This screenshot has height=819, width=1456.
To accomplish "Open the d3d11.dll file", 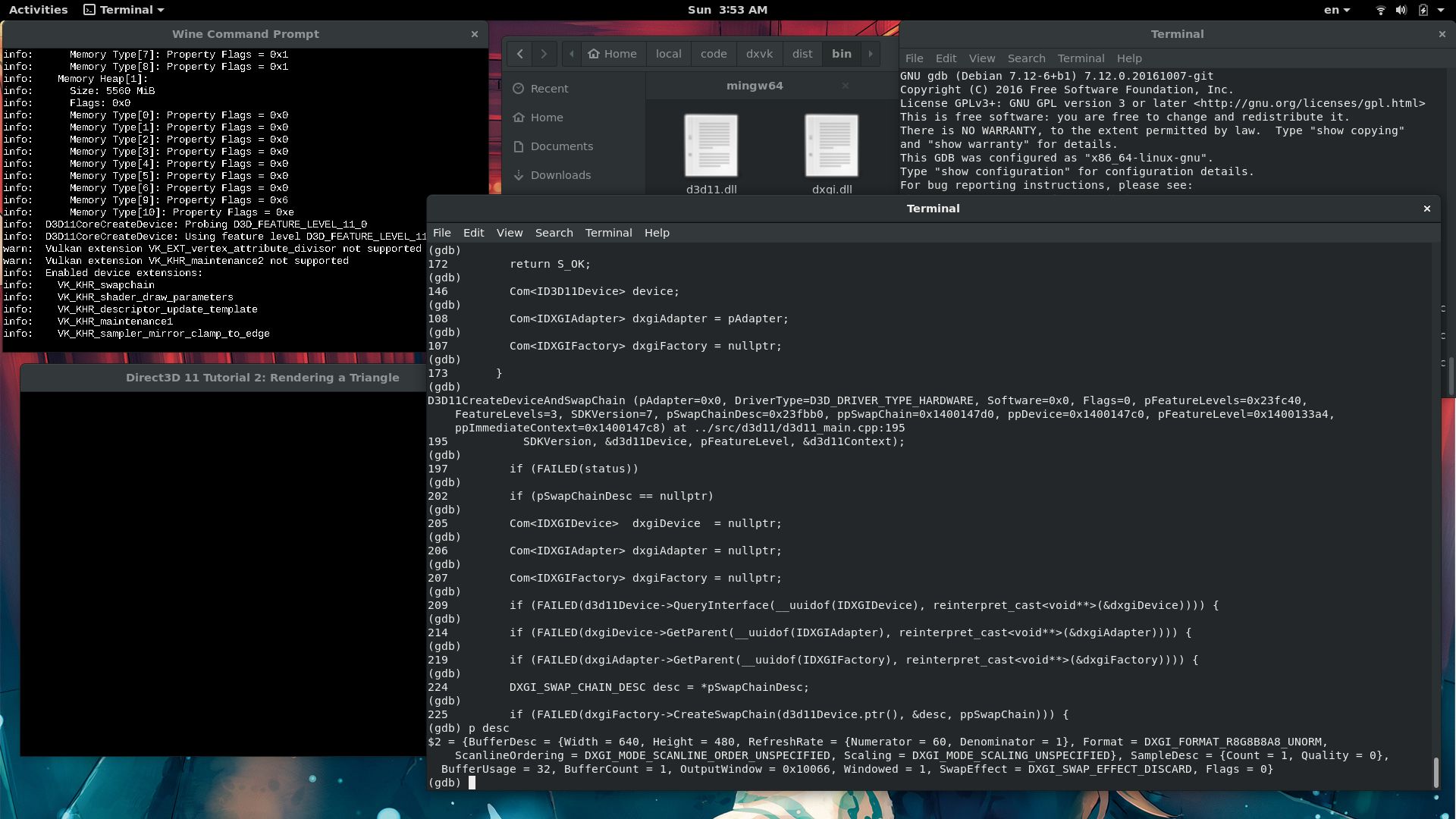I will pos(711,146).
